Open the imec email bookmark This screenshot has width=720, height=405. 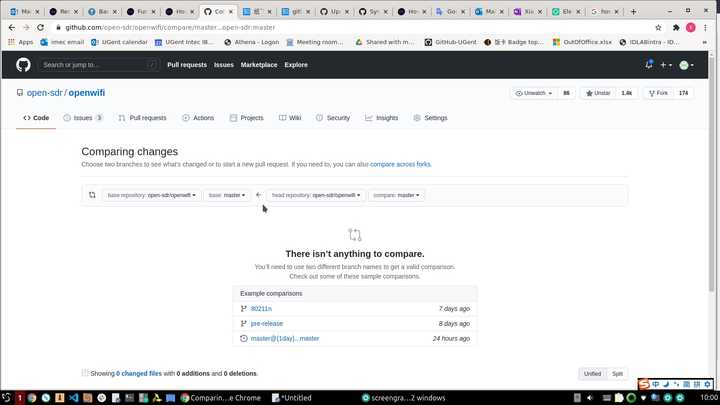[62, 42]
